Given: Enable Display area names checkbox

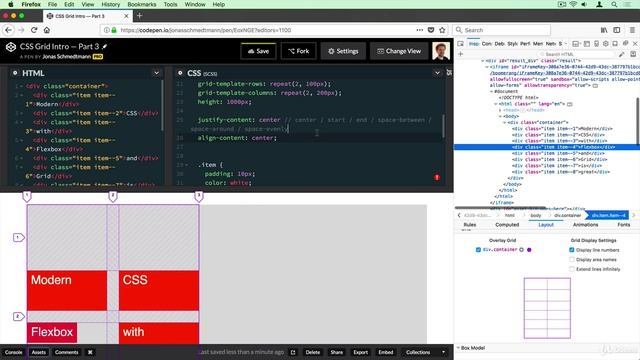Looking at the screenshot, I should click(x=572, y=260).
